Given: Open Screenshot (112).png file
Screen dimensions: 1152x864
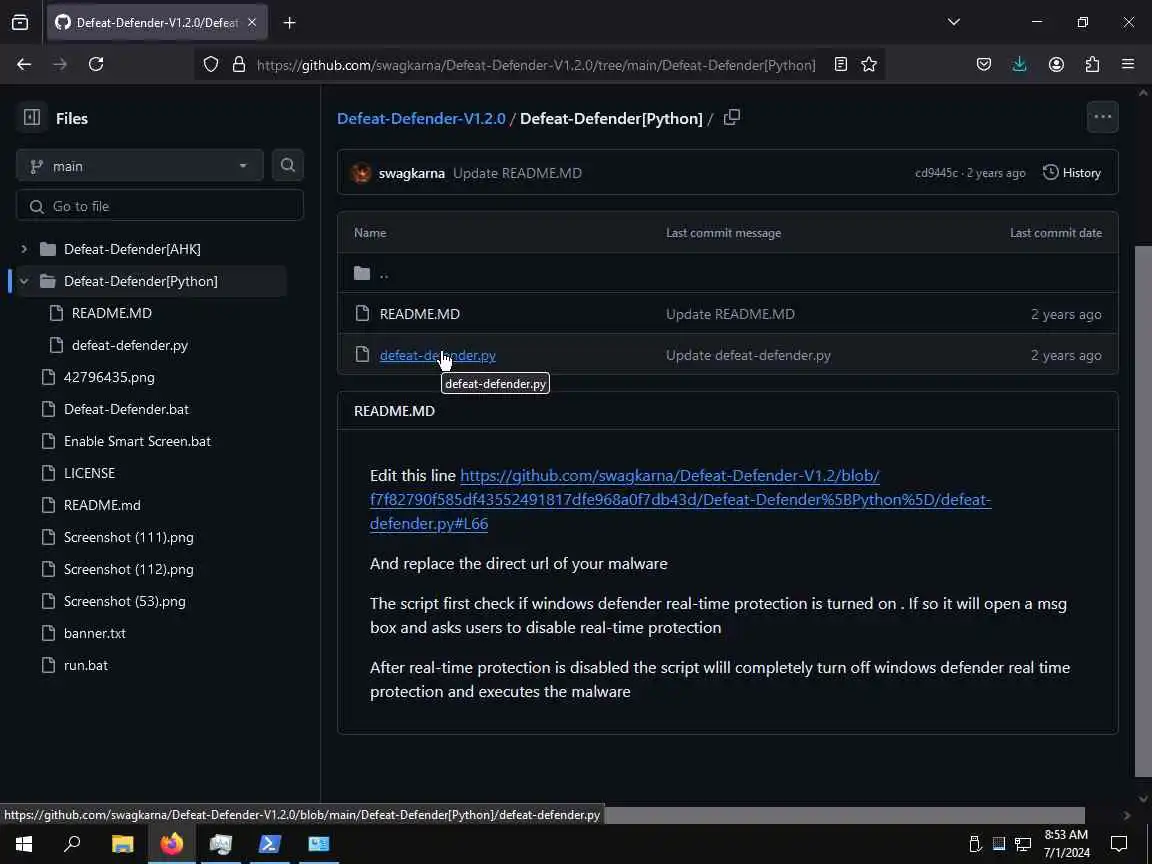Looking at the screenshot, I should tap(129, 569).
